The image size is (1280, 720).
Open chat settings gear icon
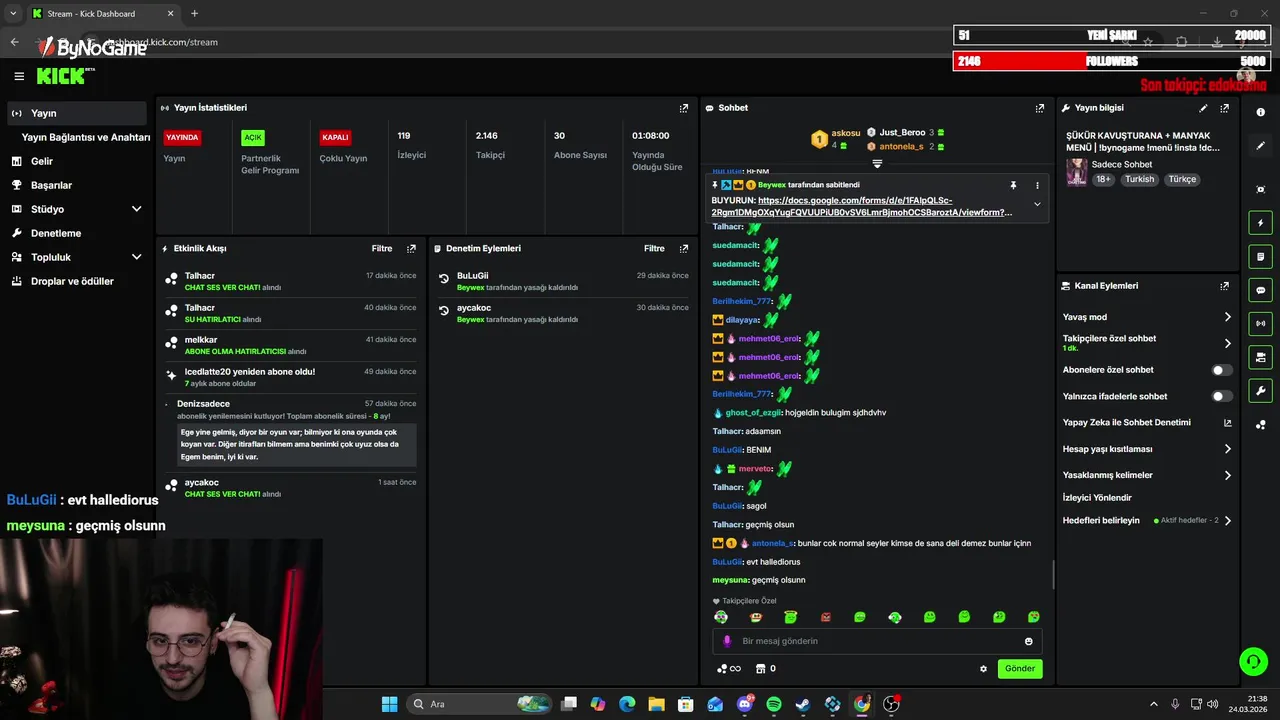tap(983, 669)
